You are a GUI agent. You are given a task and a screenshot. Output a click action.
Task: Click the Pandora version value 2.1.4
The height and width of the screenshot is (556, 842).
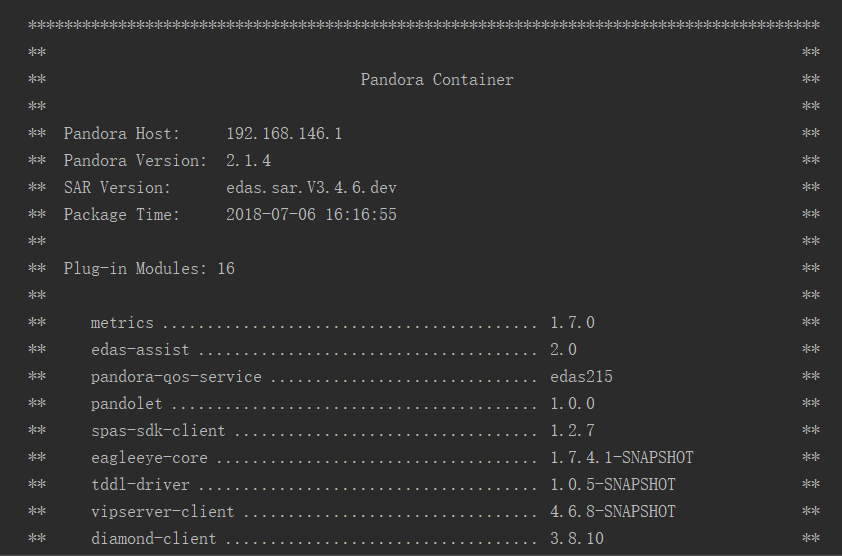248,161
